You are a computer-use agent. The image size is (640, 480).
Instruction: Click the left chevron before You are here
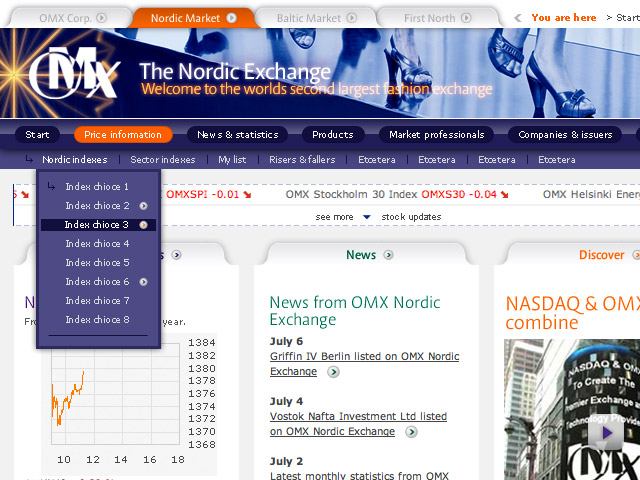518,18
